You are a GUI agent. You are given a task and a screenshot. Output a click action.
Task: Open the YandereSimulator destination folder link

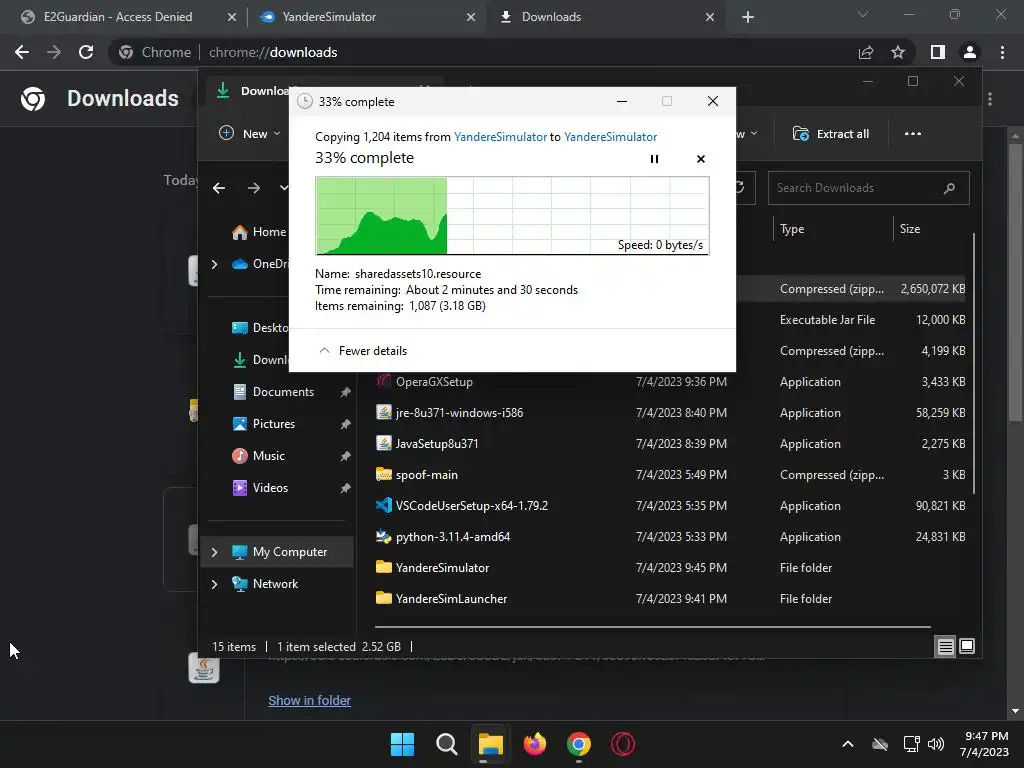coord(611,136)
